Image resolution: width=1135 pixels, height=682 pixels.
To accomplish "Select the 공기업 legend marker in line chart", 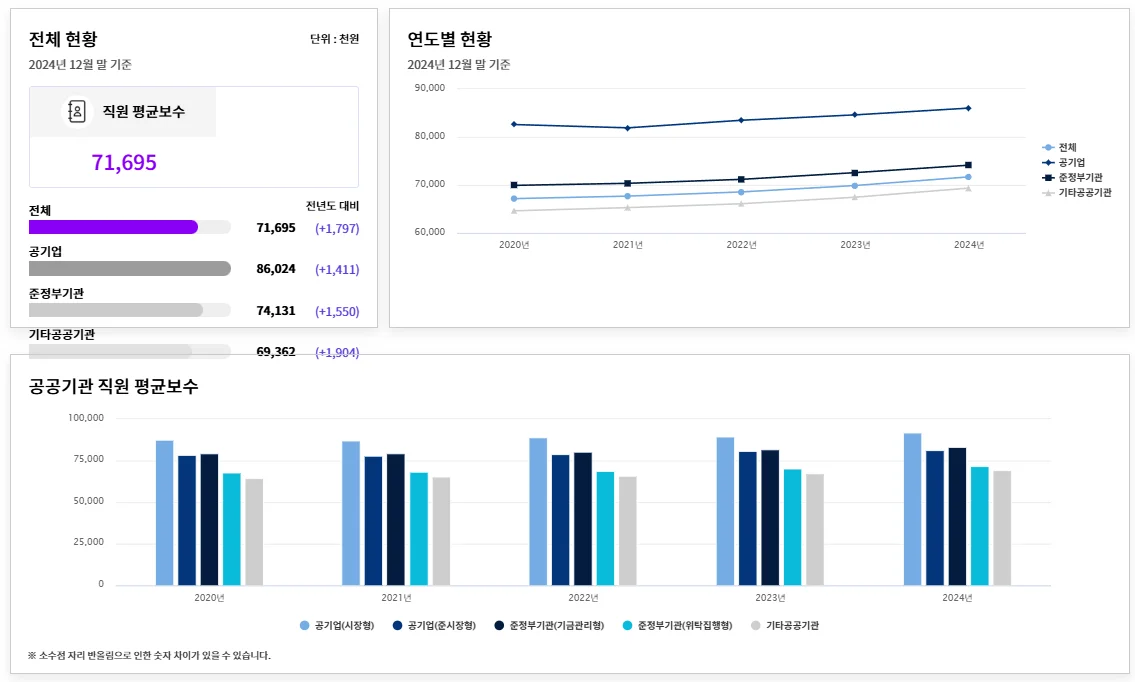I will pyautogui.click(x=1049, y=160).
